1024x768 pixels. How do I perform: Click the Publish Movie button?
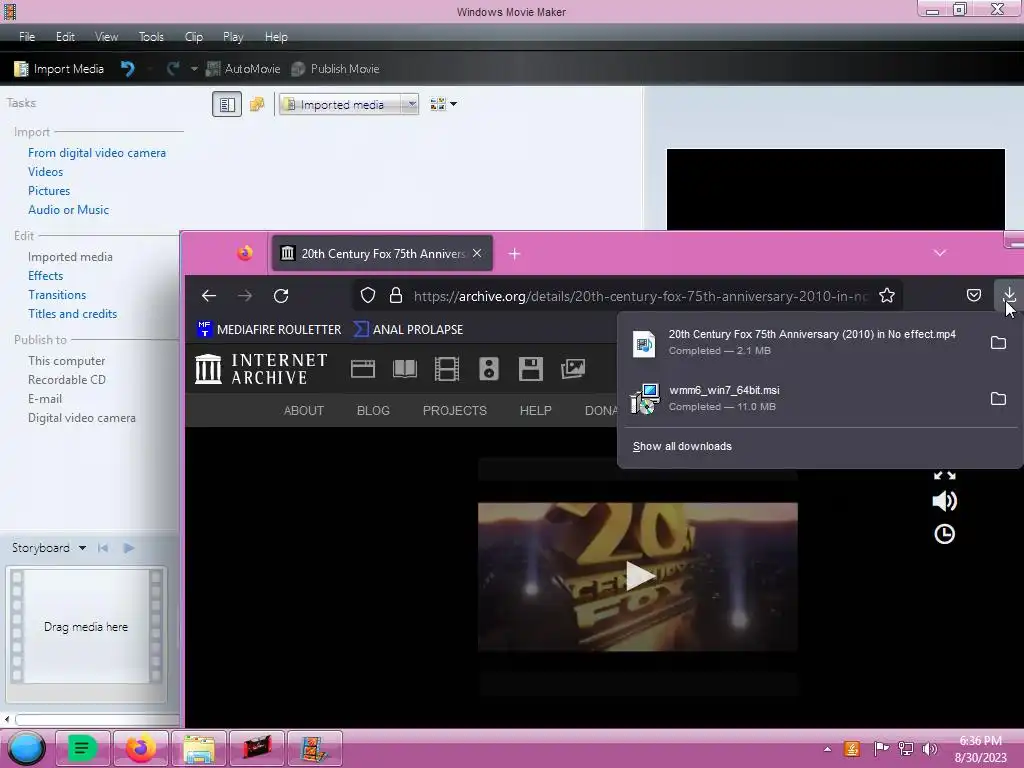pos(336,69)
